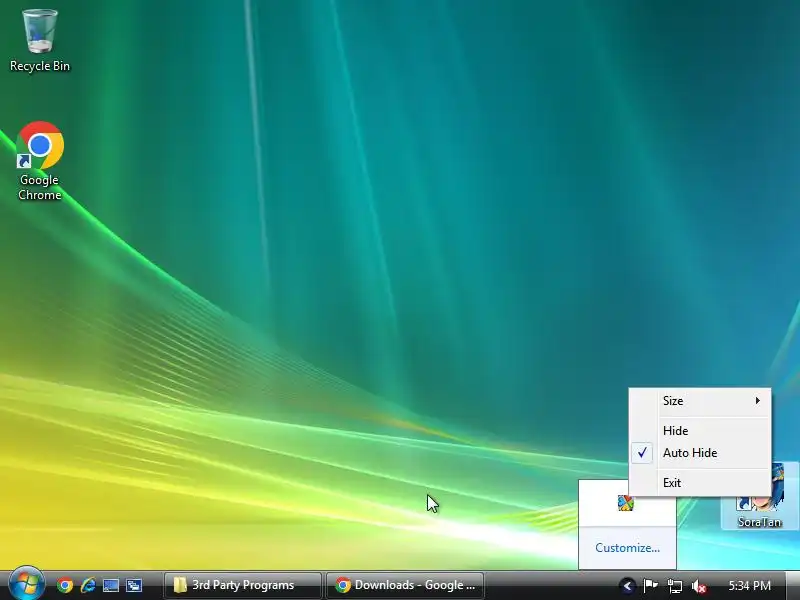Collapse hidden tray icons arrow
The width and height of the screenshot is (800, 600).
pos(628,586)
